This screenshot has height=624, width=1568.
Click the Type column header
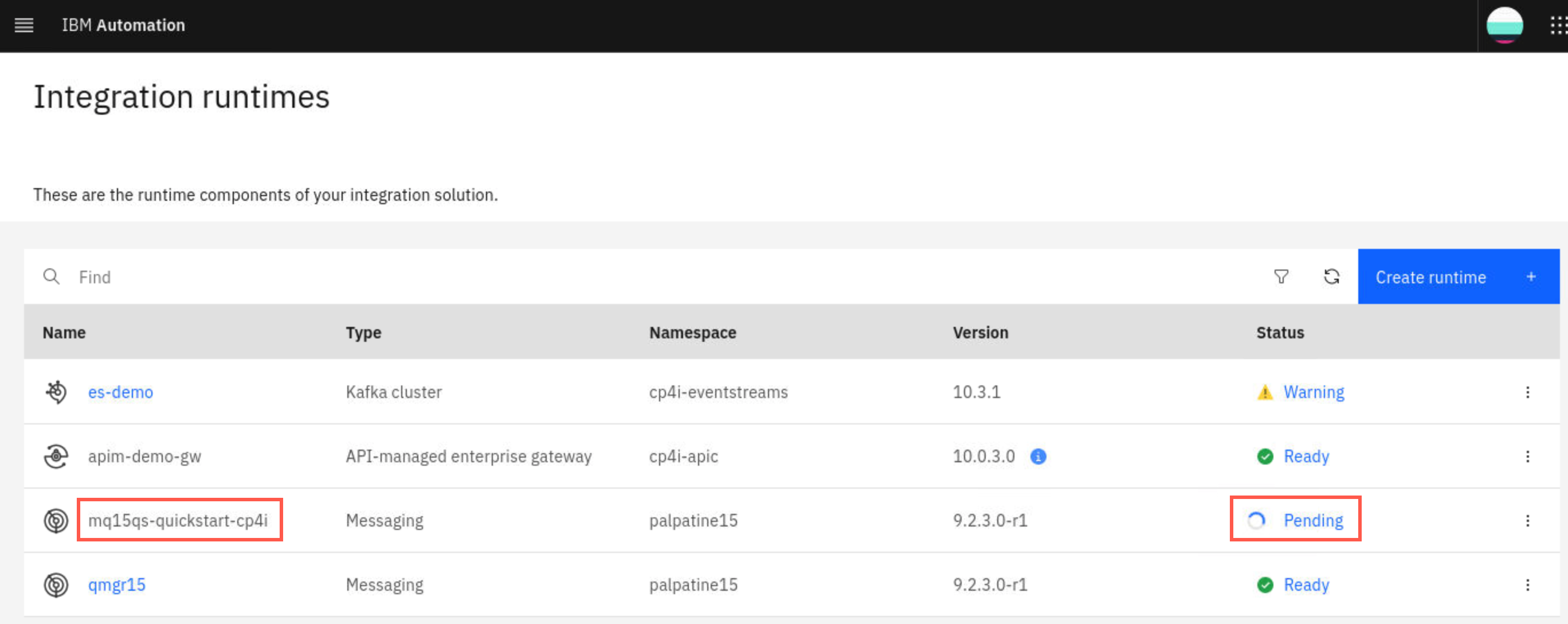tap(363, 333)
